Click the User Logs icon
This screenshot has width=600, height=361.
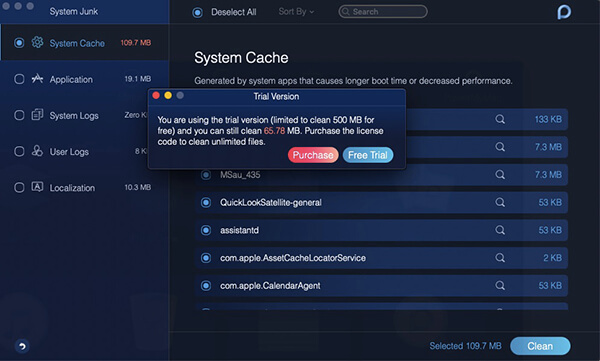click(37, 151)
